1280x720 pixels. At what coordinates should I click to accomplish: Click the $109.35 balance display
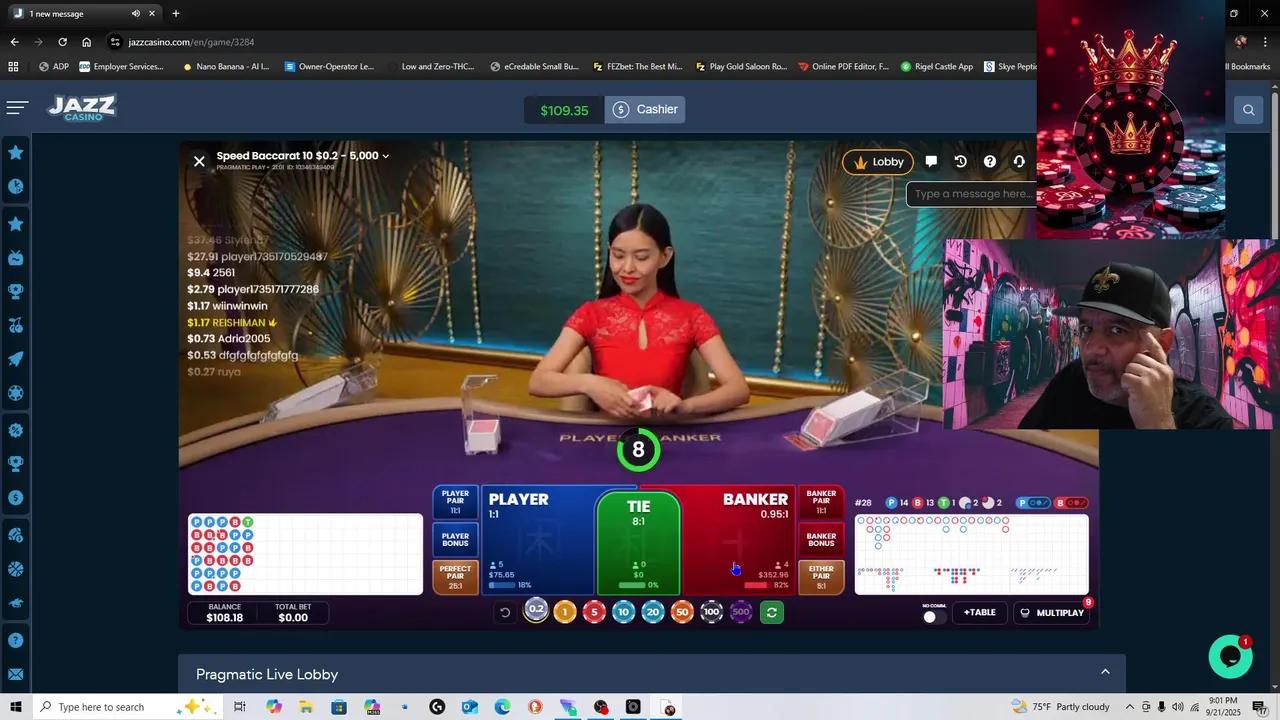pos(565,110)
